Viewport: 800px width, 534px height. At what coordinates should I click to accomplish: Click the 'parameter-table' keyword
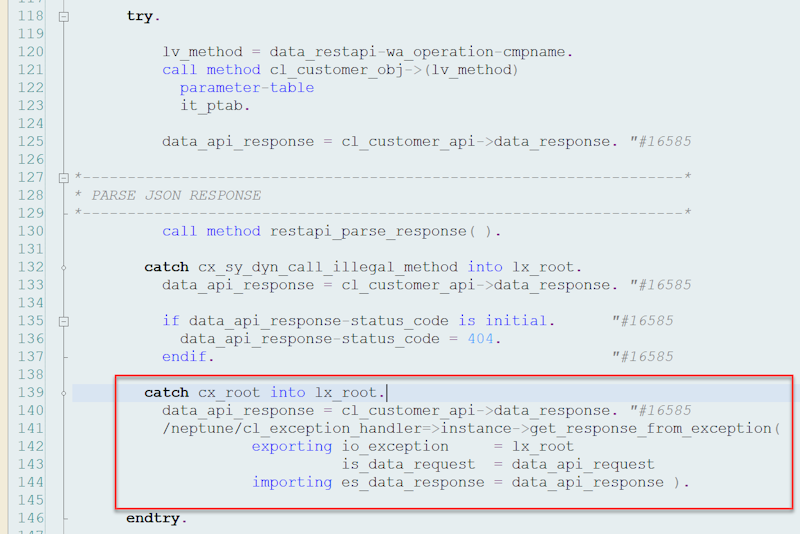[x=247, y=88]
